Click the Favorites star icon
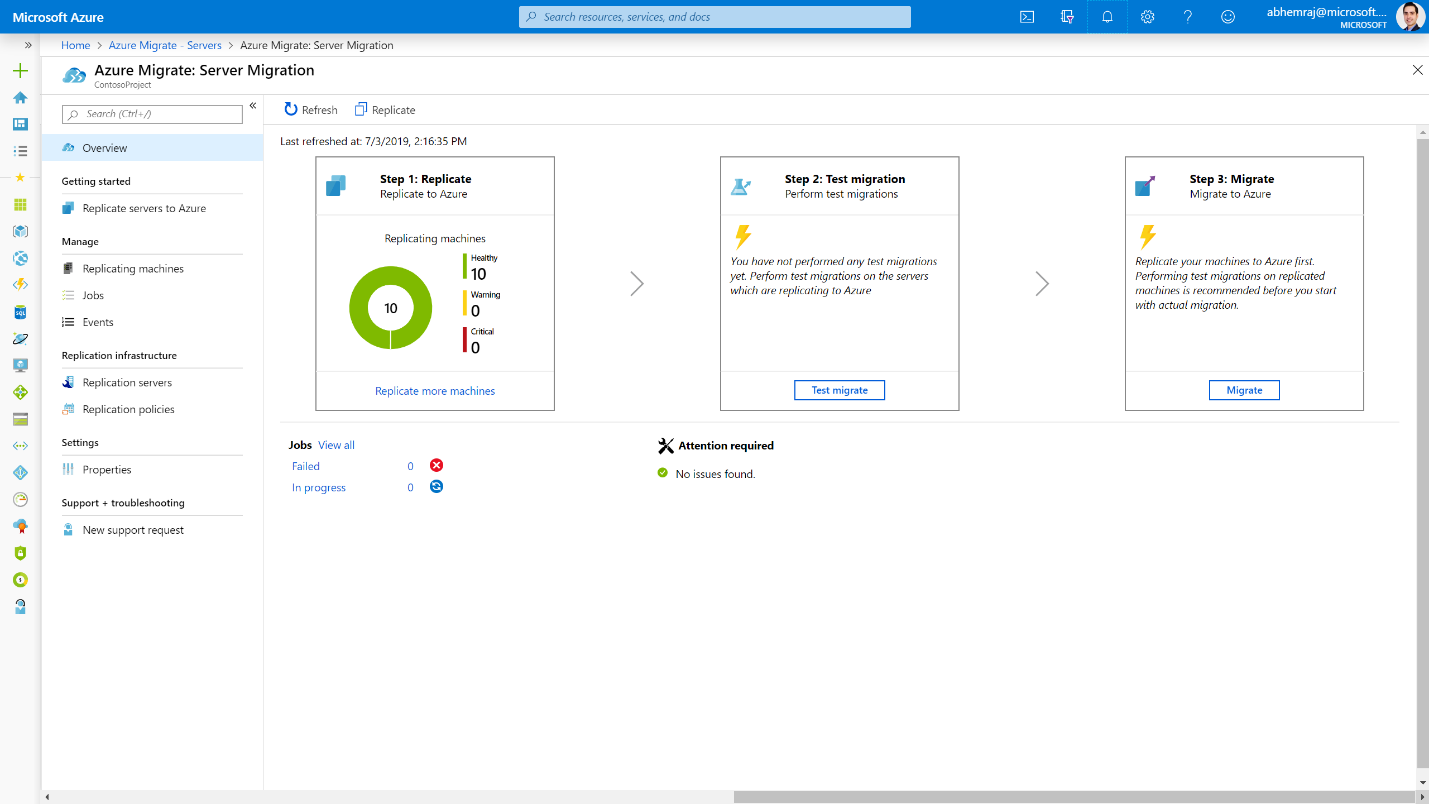 20,177
